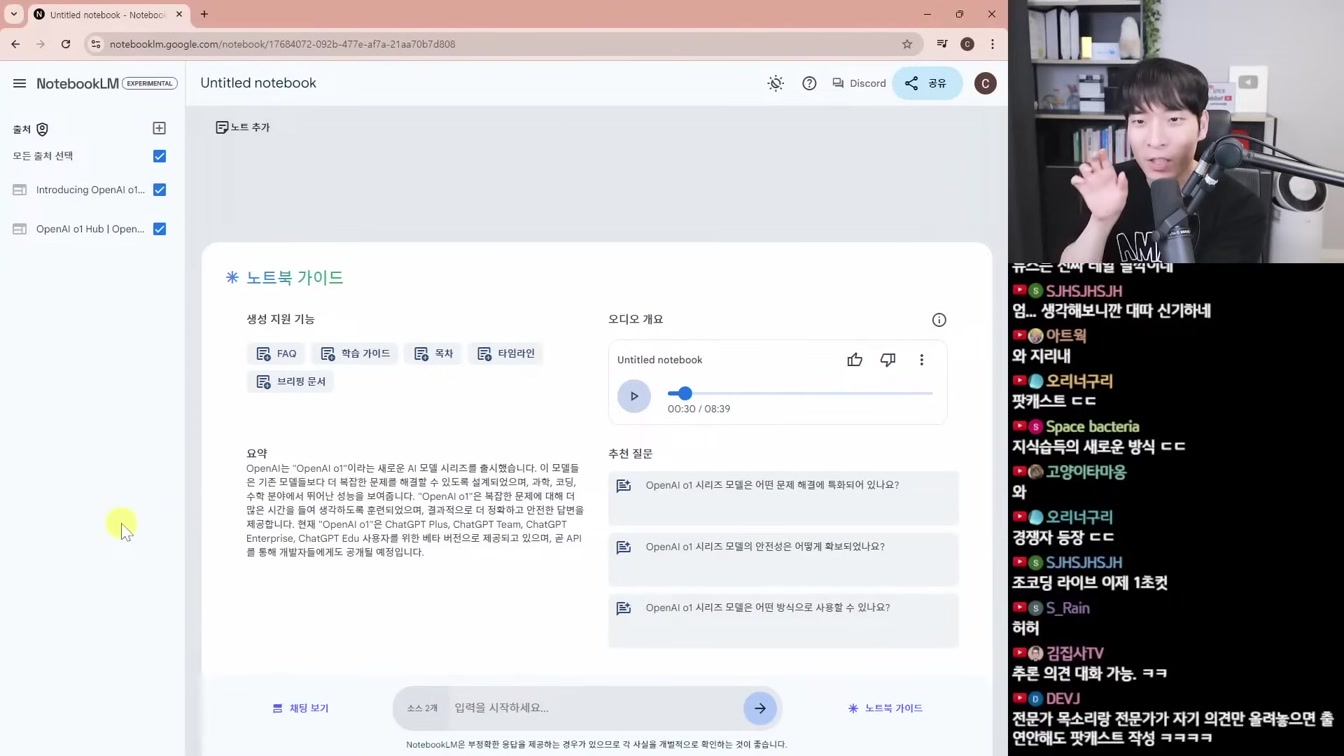Screen dimensions: 1344x756
Task: Generate the FAQ document
Action: 276,353
